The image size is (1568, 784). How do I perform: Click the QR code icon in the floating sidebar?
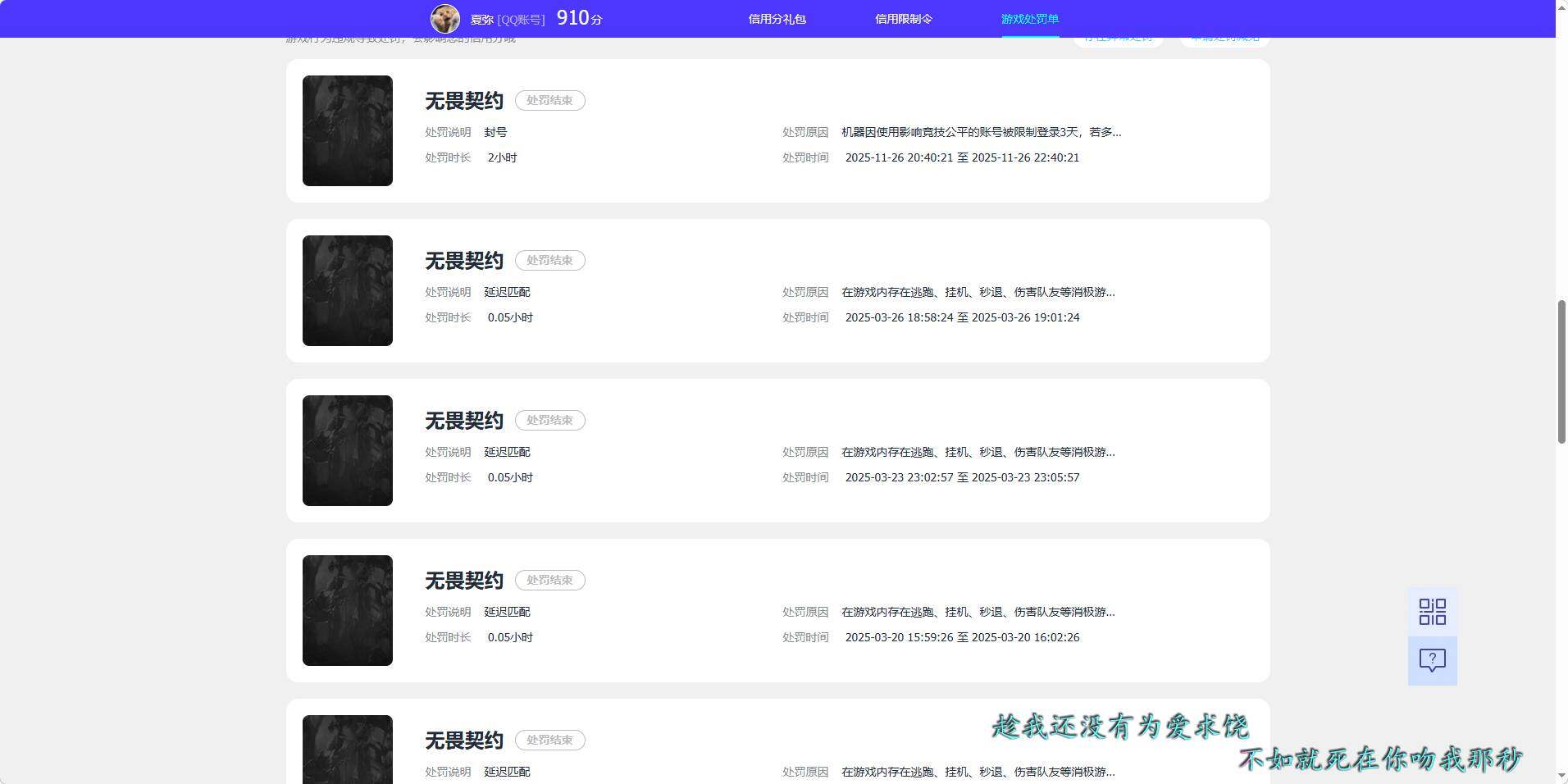(x=1431, y=611)
